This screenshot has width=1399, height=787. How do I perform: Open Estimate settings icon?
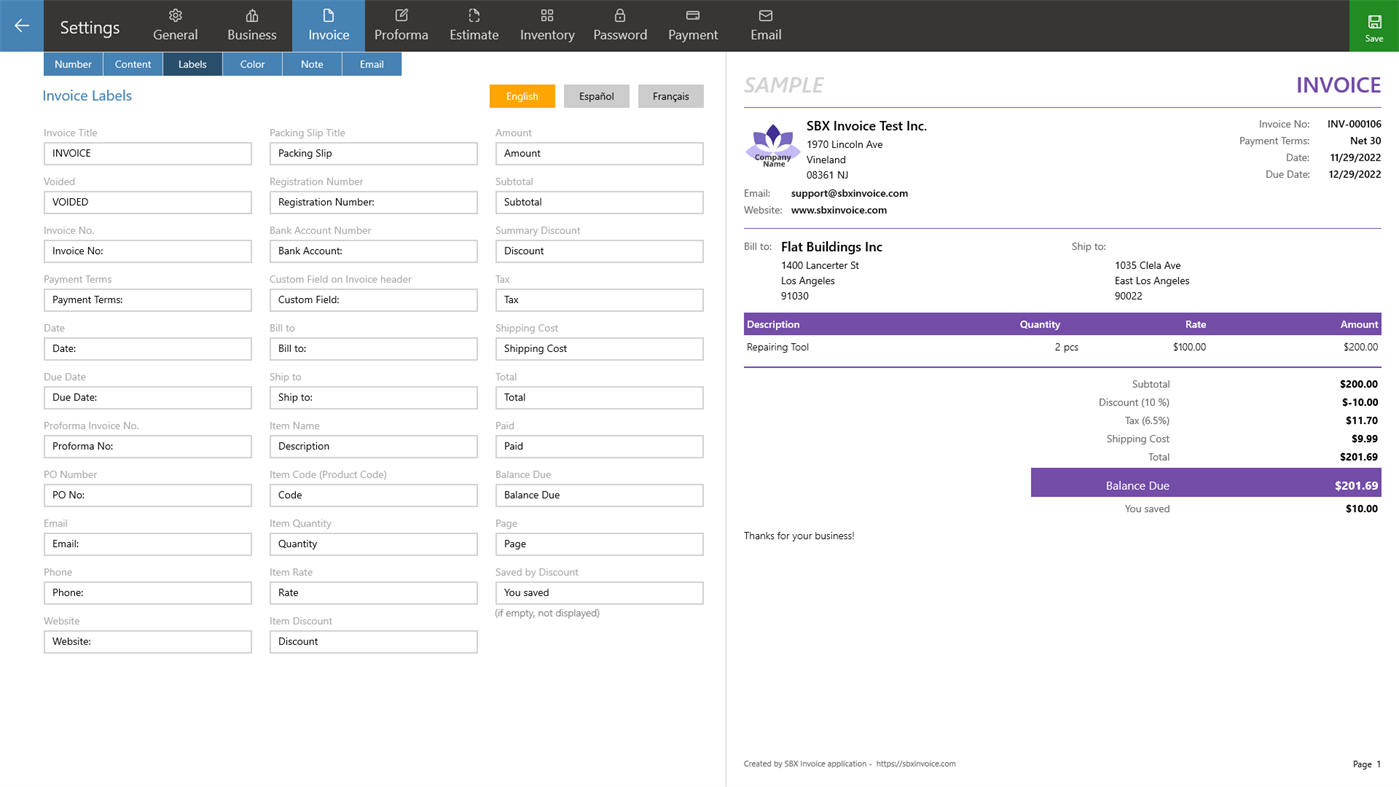point(473,25)
